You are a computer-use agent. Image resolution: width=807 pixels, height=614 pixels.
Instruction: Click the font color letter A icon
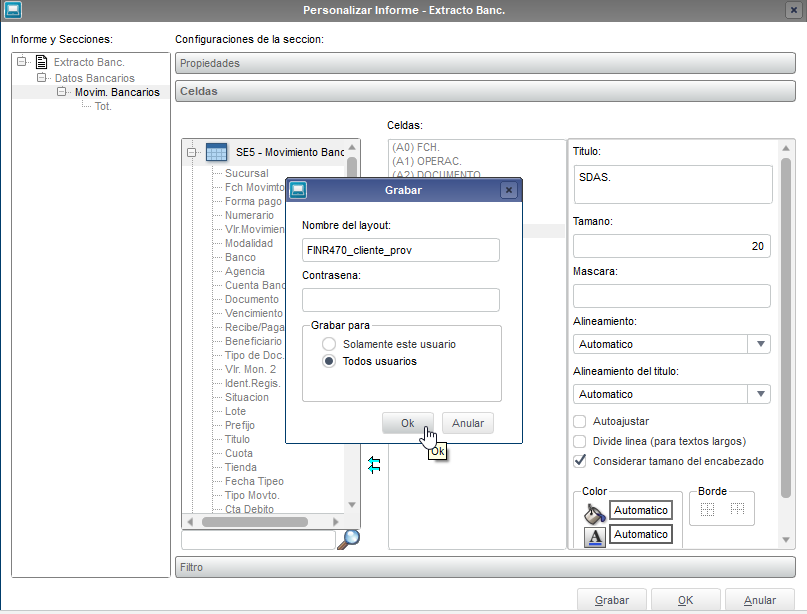[x=594, y=537]
